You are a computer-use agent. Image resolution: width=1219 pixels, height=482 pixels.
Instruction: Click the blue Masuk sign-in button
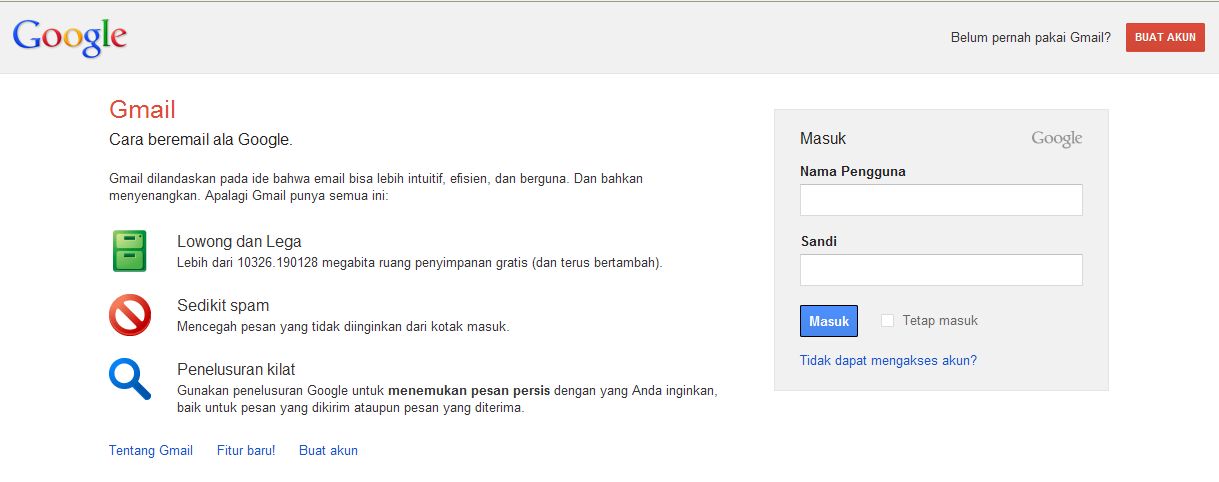(829, 321)
